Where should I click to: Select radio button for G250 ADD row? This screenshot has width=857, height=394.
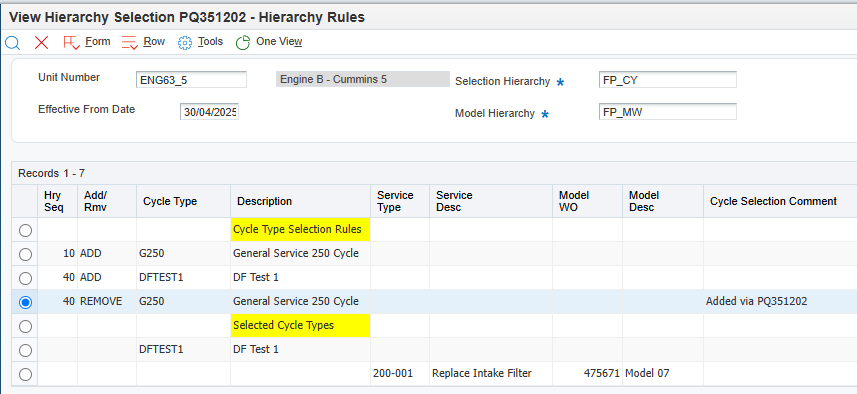(x=25, y=254)
